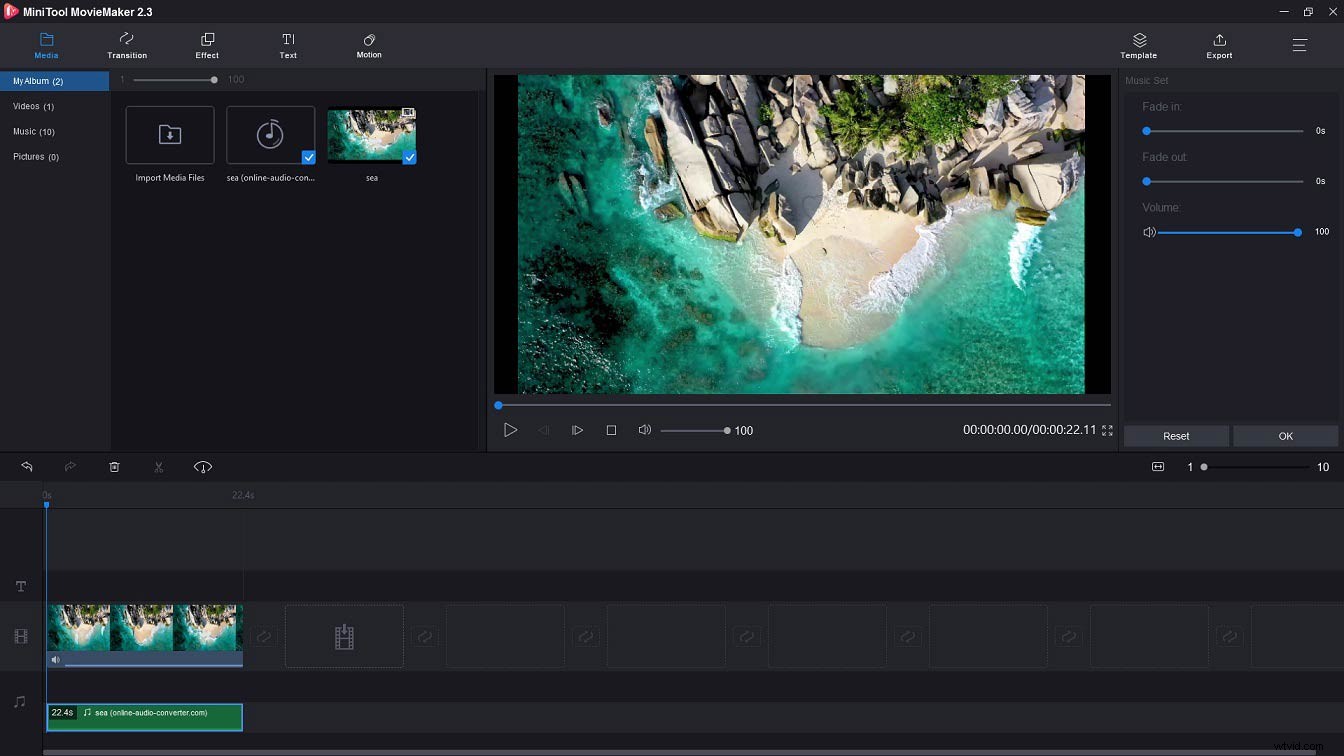Switch to the Music library section
Image resolution: width=1344 pixels, height=756 pixels.
pyautogui.click(x=33, y=131)
